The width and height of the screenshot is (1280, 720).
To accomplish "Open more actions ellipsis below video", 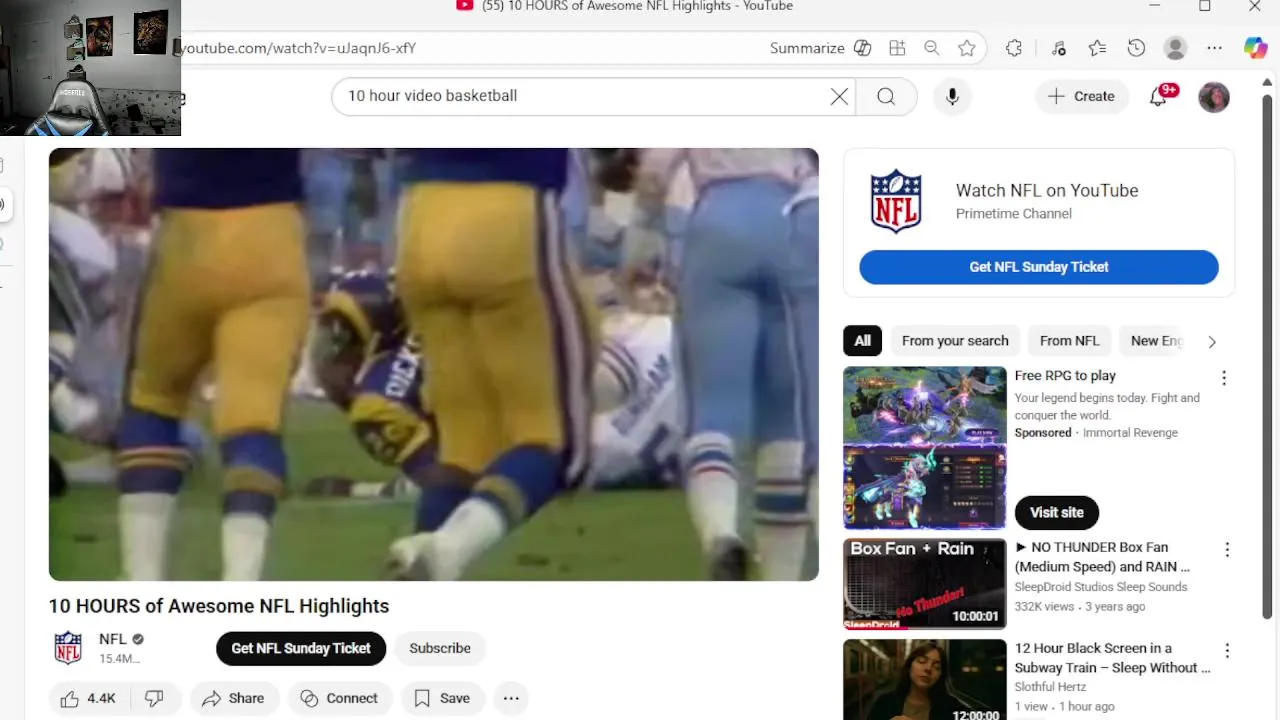I will [x=511, y=698].
